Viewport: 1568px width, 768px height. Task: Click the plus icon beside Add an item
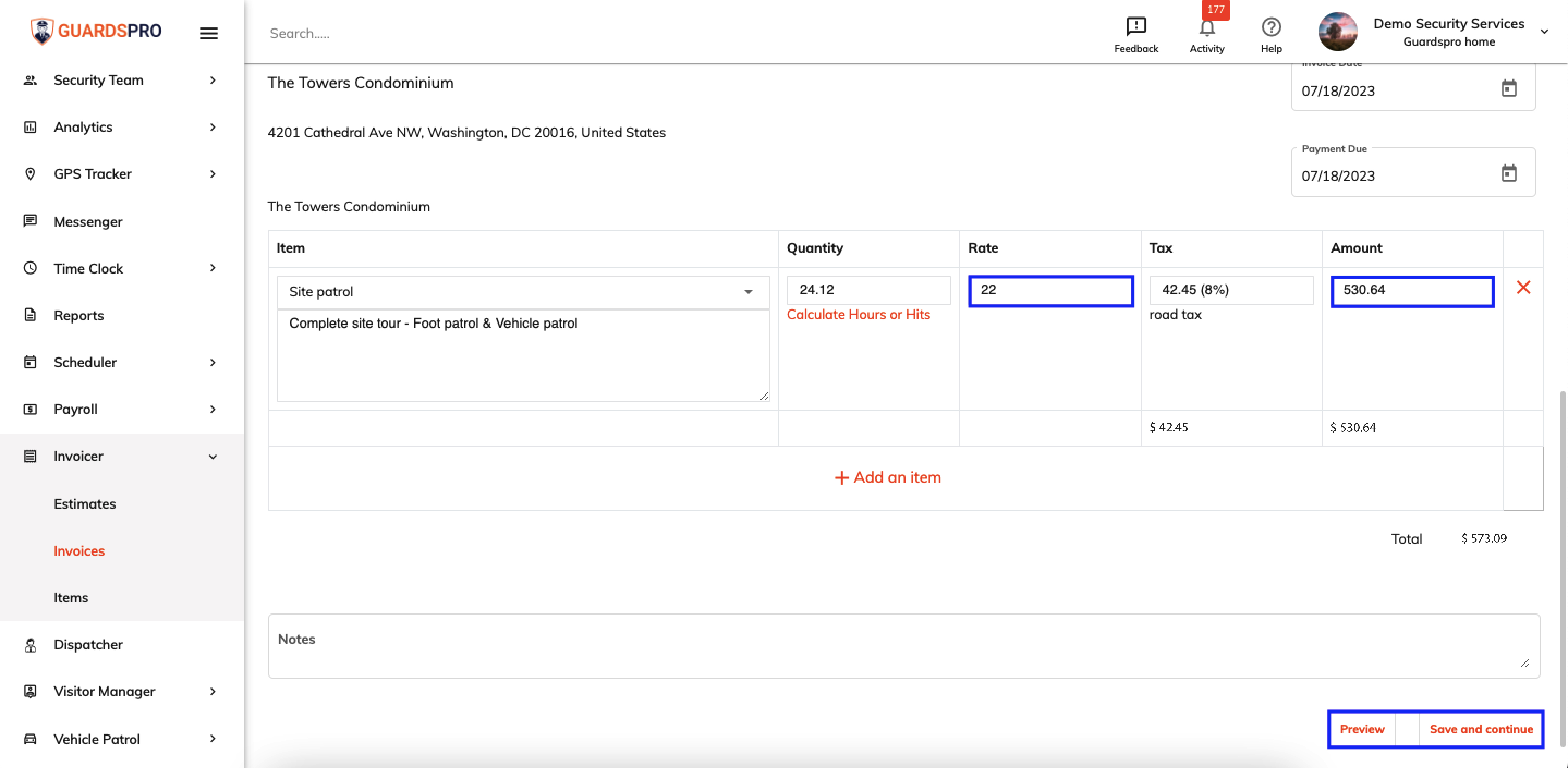(x=841, y=478)
